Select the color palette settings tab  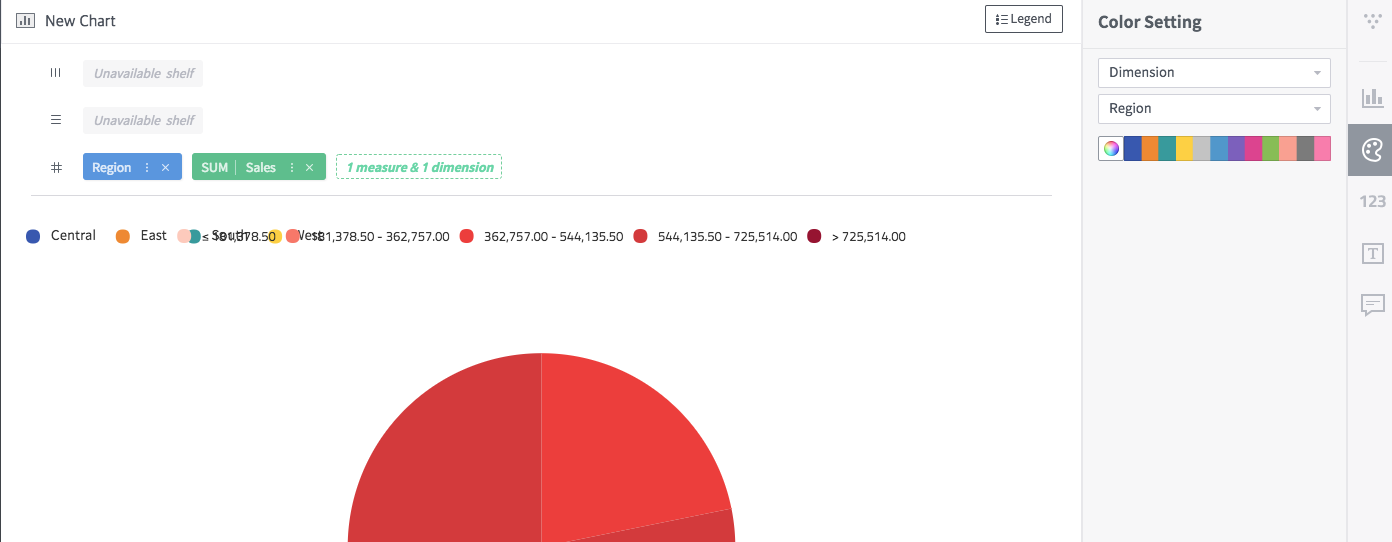tap(1372, 150)
